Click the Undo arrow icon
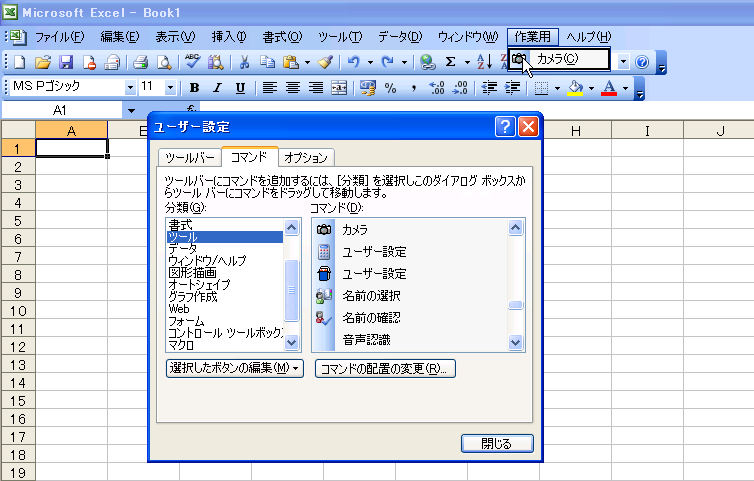 coord(354,62)
